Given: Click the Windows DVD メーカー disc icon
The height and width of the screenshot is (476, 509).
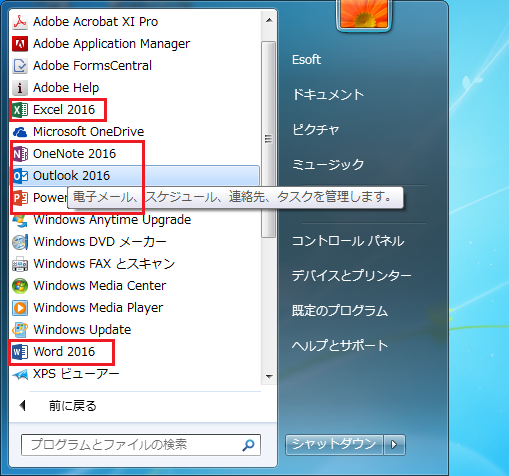Looking at the screenshot, I should tap(20, 242).
